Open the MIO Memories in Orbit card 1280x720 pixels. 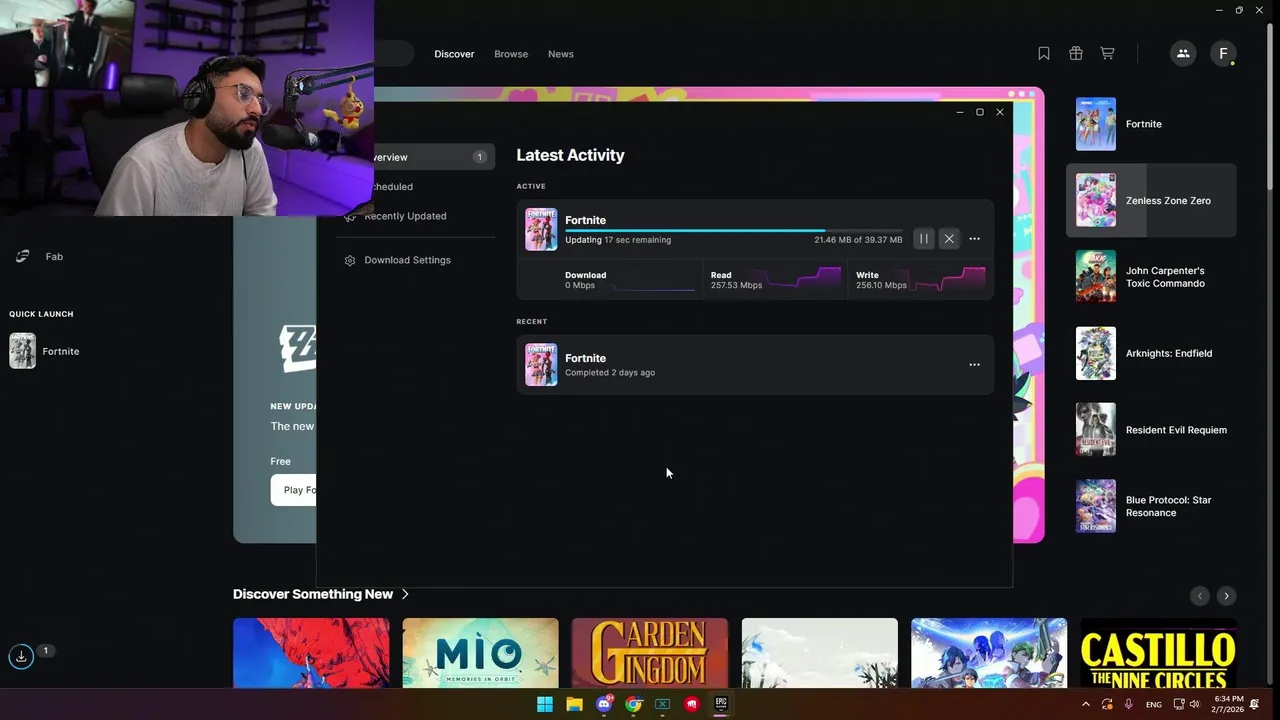coord(480,653)
